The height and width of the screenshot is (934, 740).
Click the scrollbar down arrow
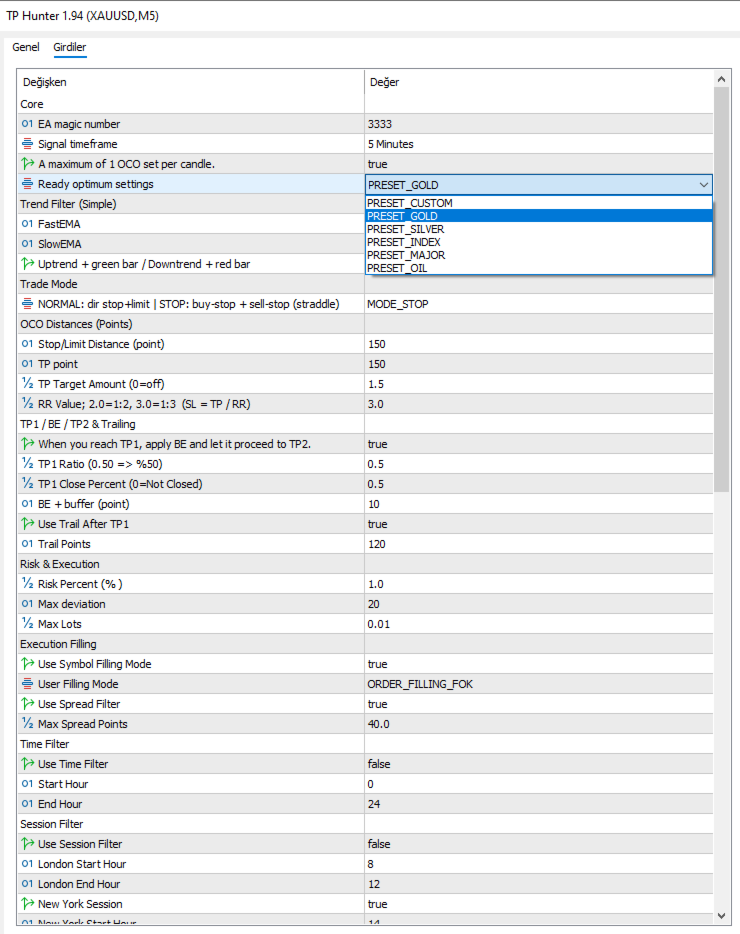tap(722, 916)
